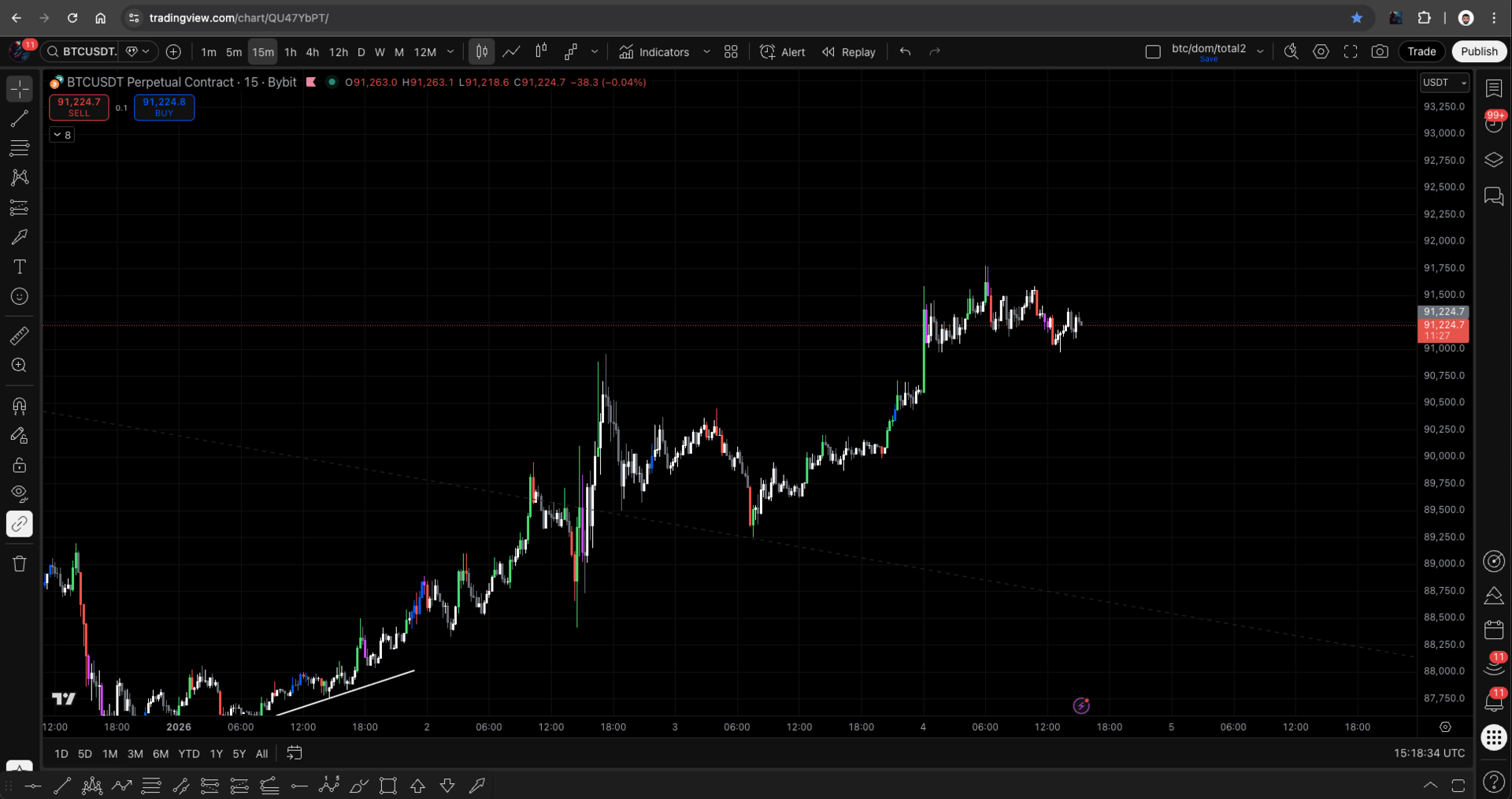
Task: Choose the D daily timeframe
Action: coord(361,52)
